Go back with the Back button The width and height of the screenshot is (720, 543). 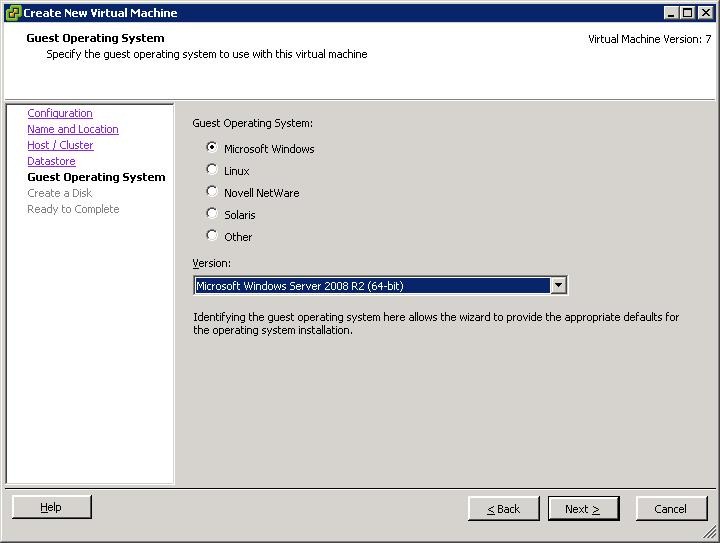(x=504, y=509)
